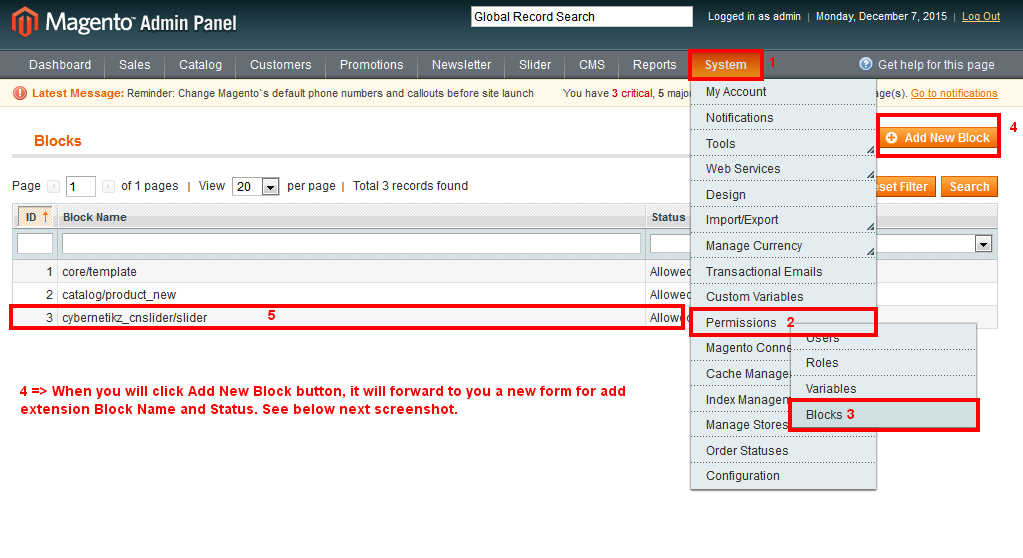This screenshot has height=558, width=1023.
Task: Select Blocks in Permissions submenu
Action: click(883, 415)
